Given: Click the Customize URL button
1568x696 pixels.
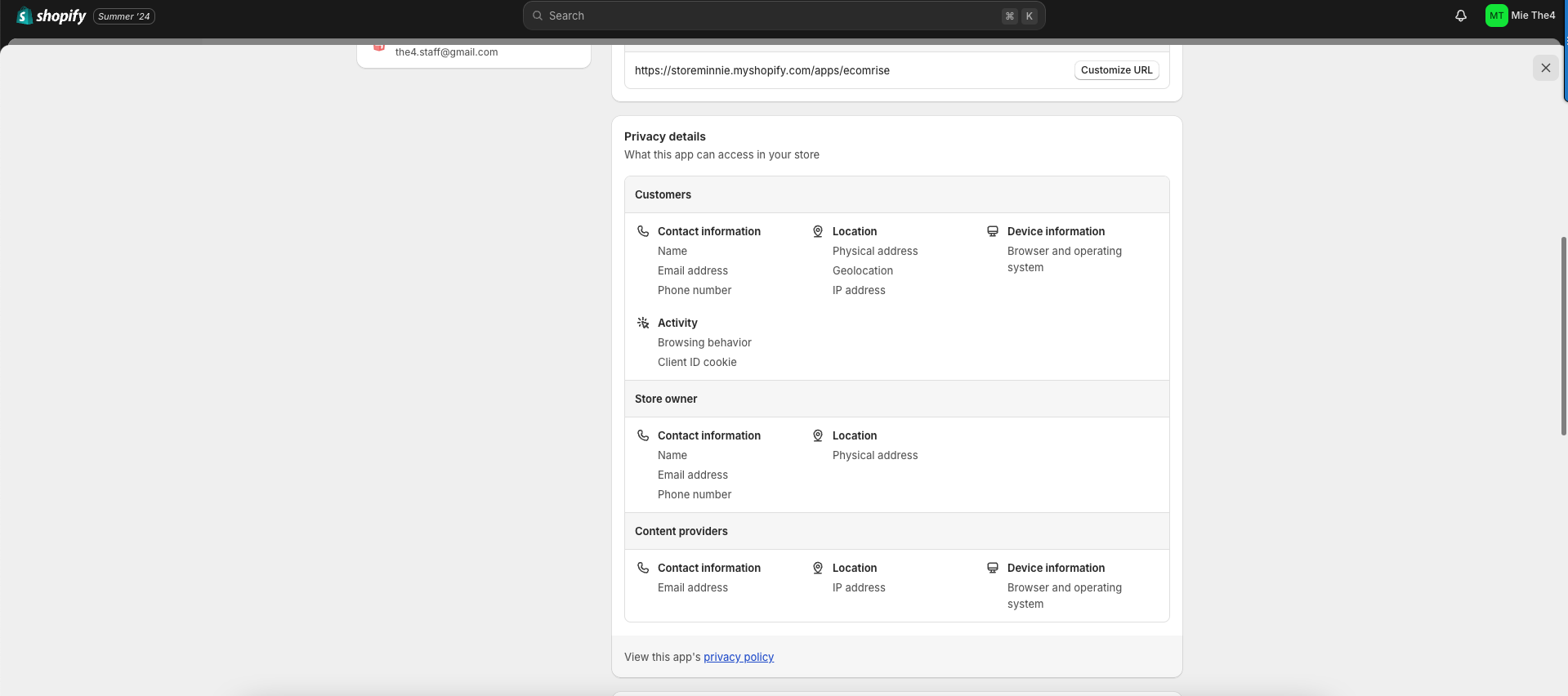Looking at the screenshot, I should (1116, 70).
